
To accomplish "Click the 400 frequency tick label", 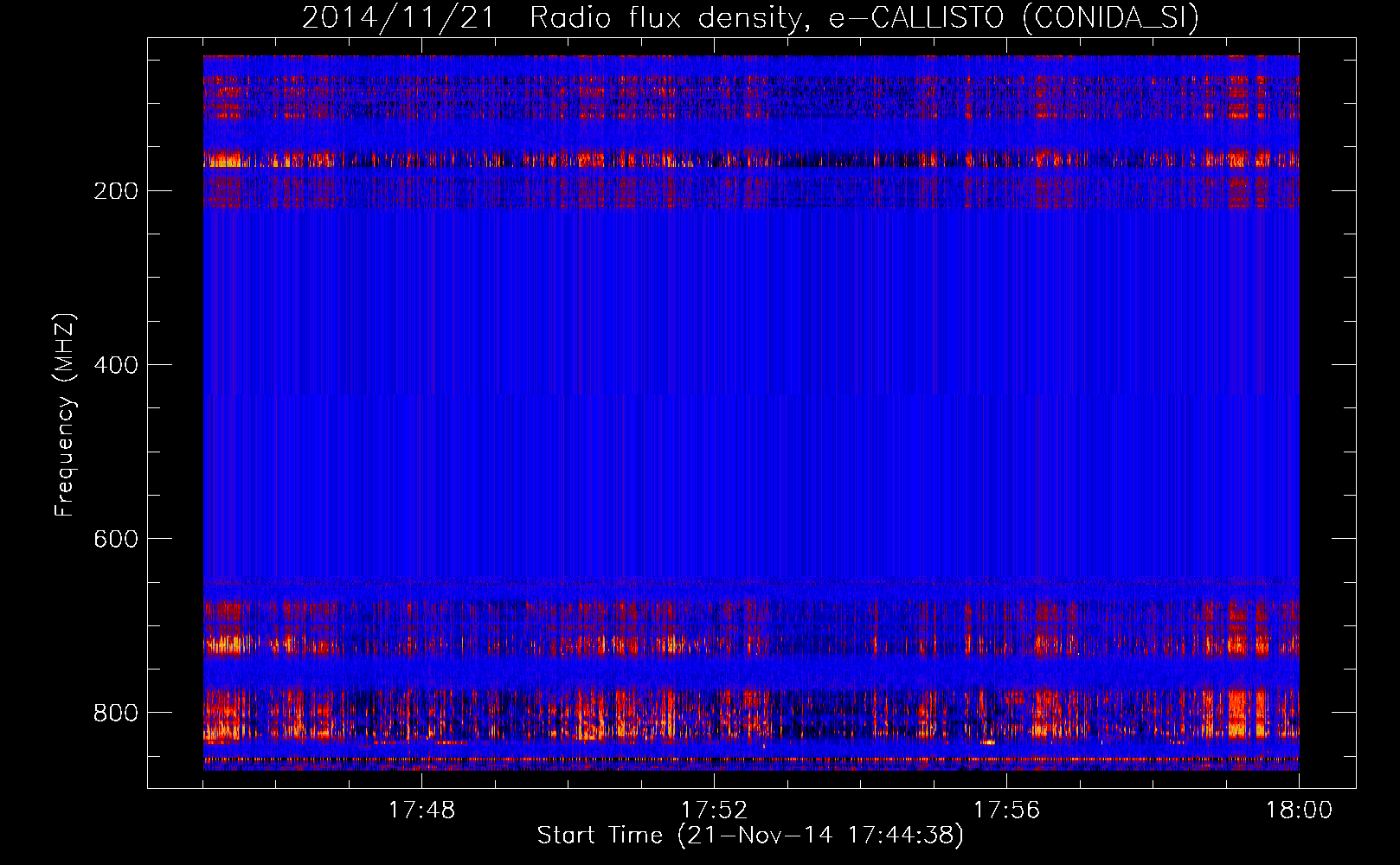I will [116, 365].
